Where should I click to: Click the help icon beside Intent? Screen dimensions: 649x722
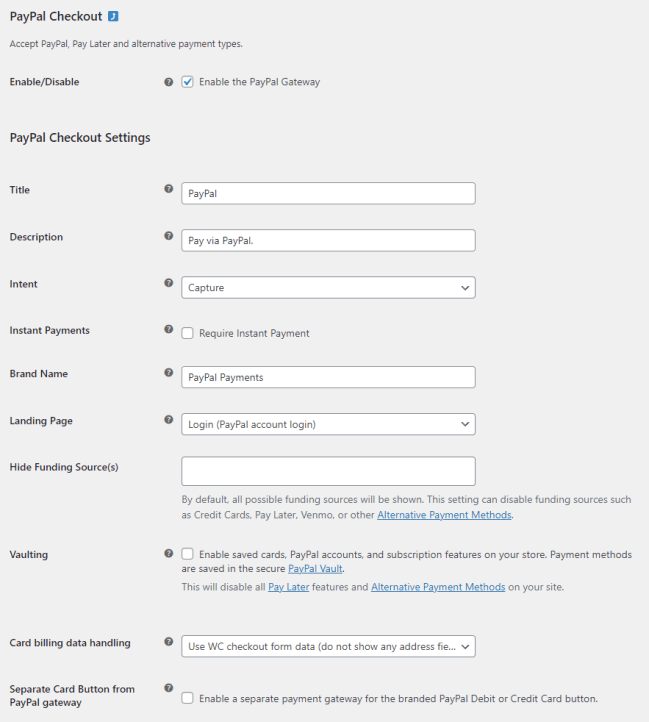(168, 284)
